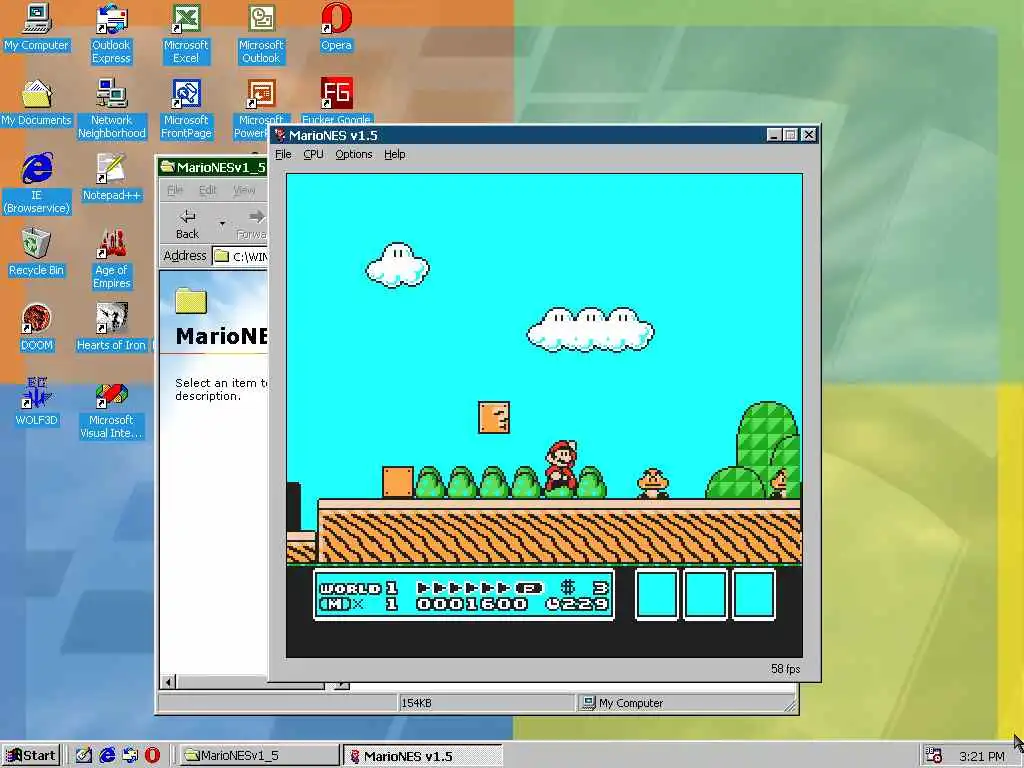Open the View menu in the explorer window
The height and width of the screenshot is (768, 1024).
coord(244,190)
